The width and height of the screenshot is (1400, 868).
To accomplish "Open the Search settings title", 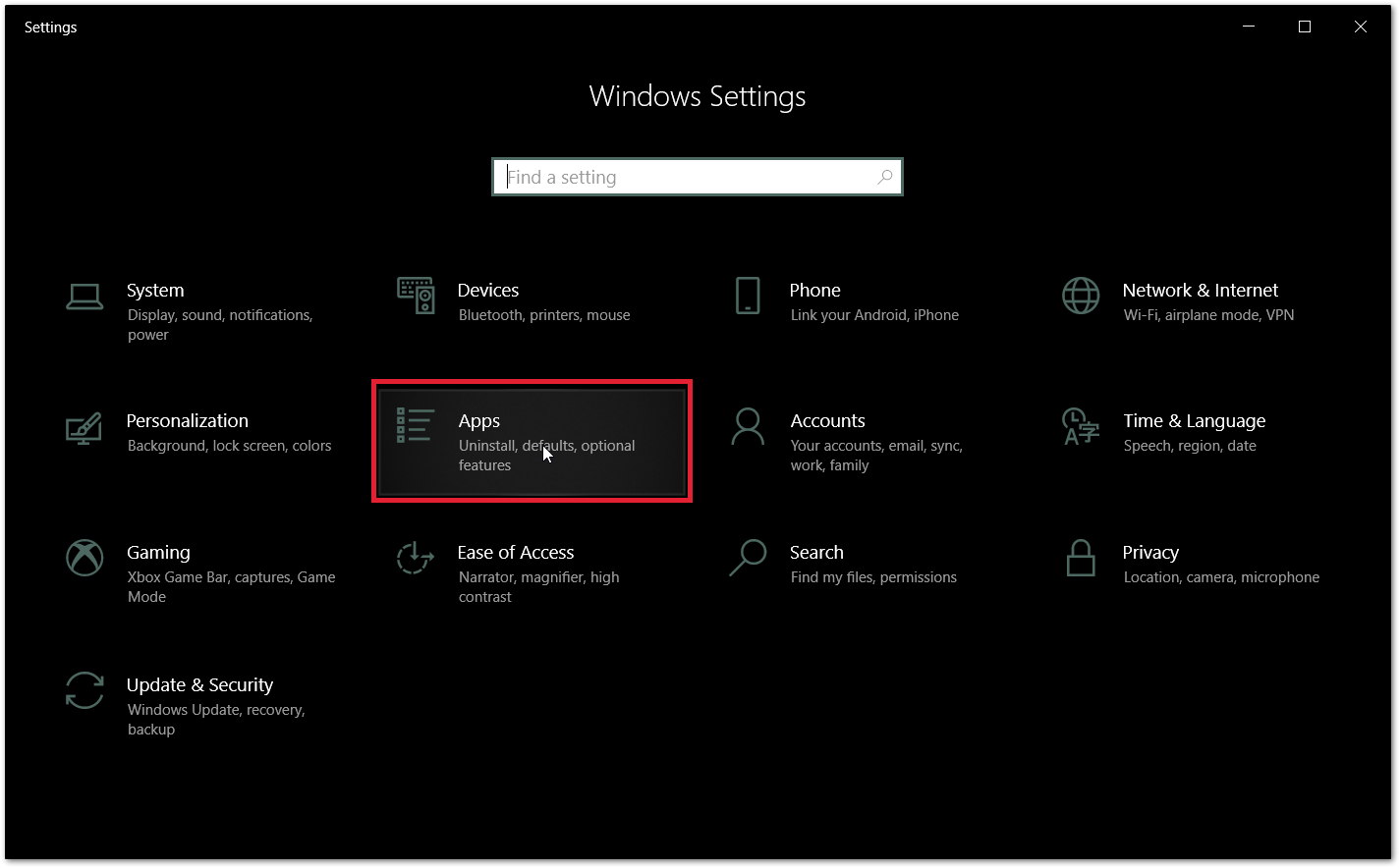I will [816, 552].
